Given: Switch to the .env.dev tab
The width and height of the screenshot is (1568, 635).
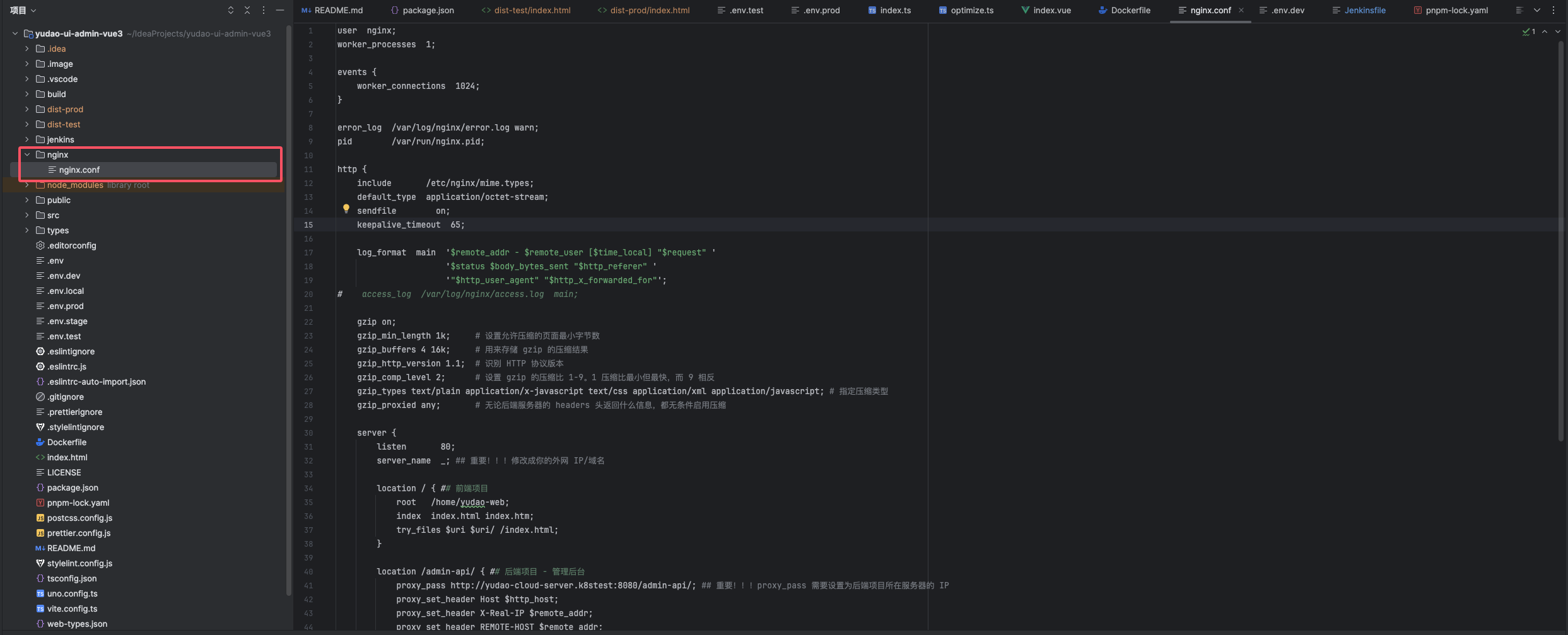Looking at the screenshot, I should pyautogui.click(x=1282, y=10).
